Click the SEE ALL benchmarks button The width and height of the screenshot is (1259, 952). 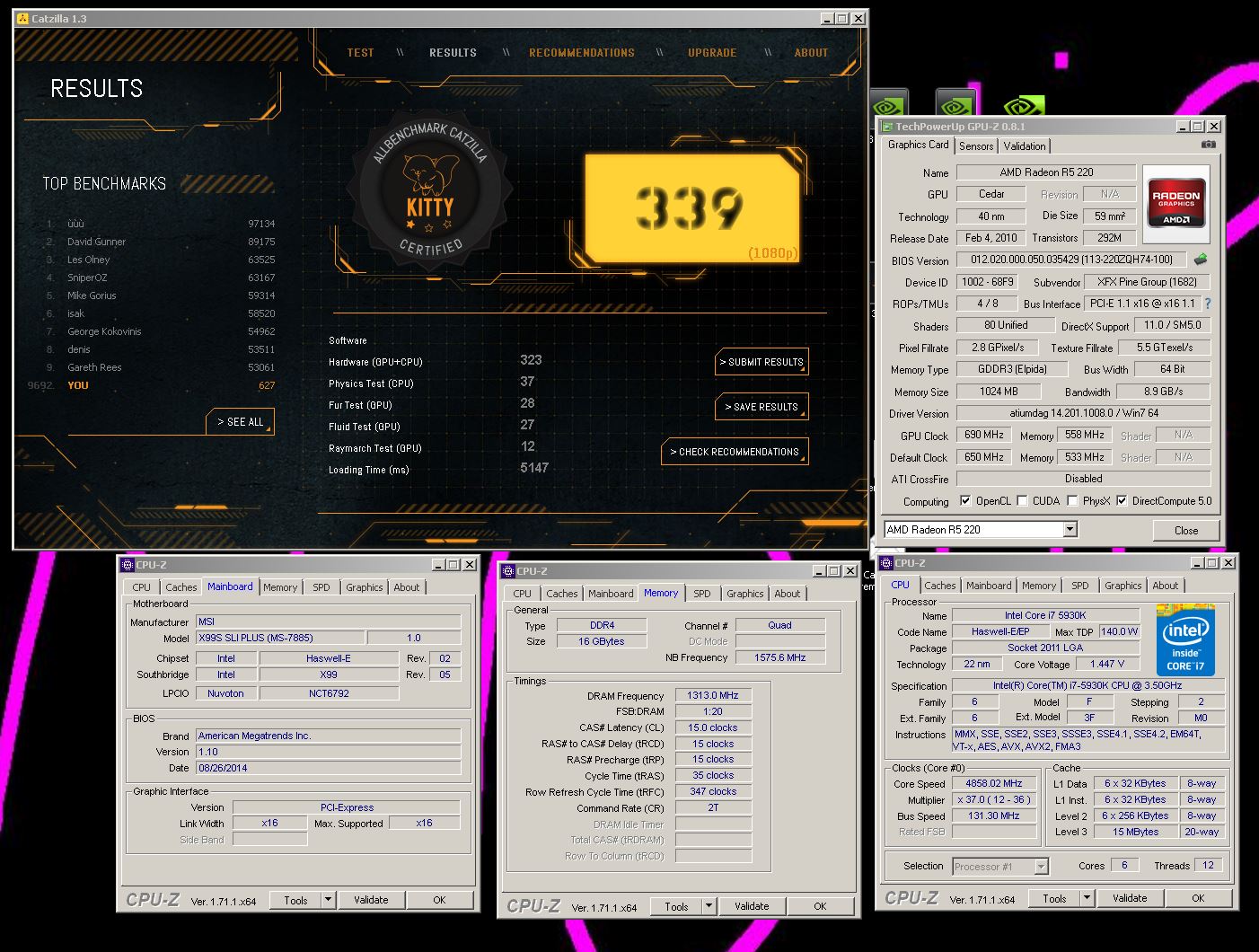[x=241, y=421]
